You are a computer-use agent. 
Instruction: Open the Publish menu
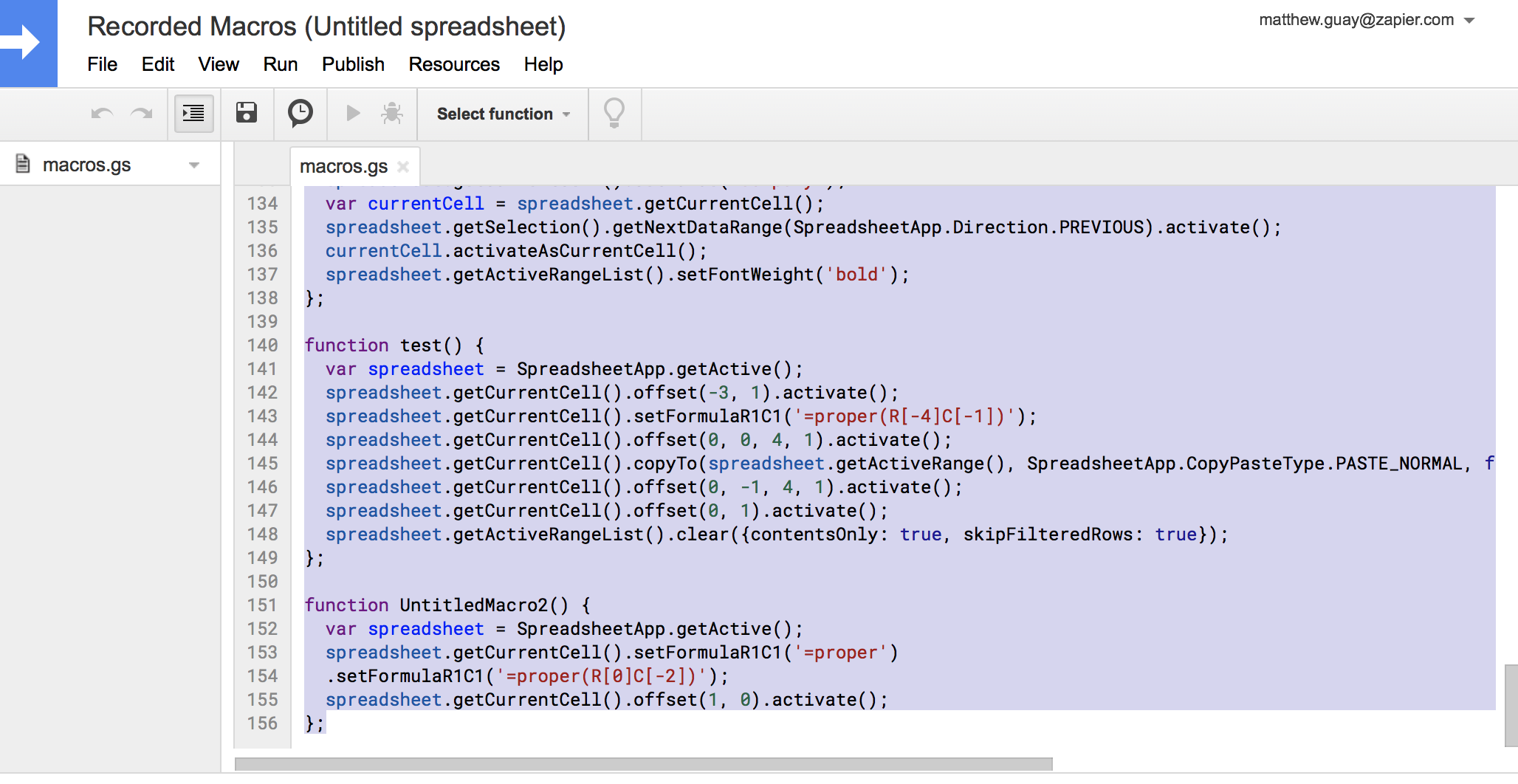click(x=353, y=64)
